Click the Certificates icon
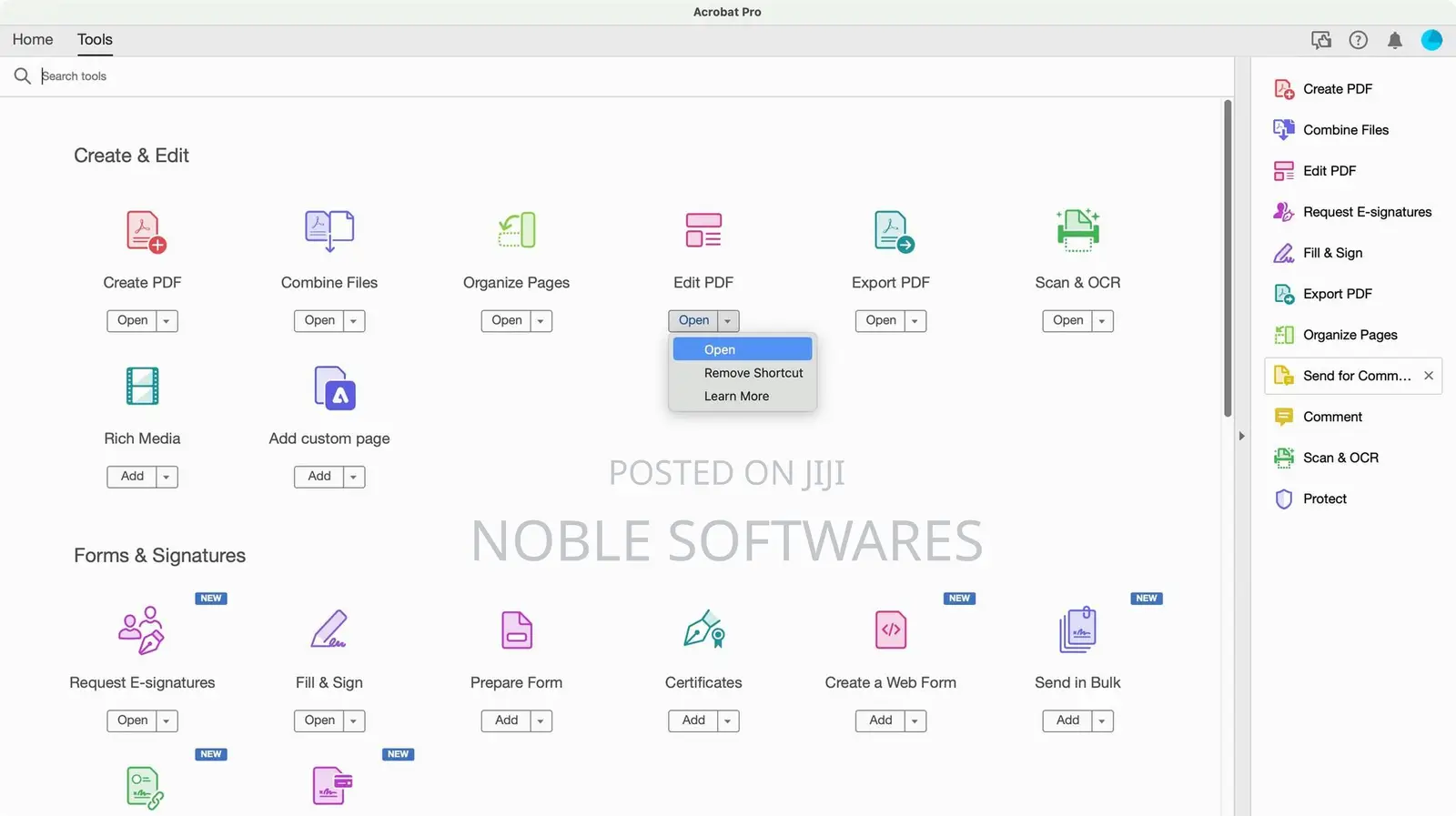This screenshot has height=816, width=1456. click(x=703, y=629)
